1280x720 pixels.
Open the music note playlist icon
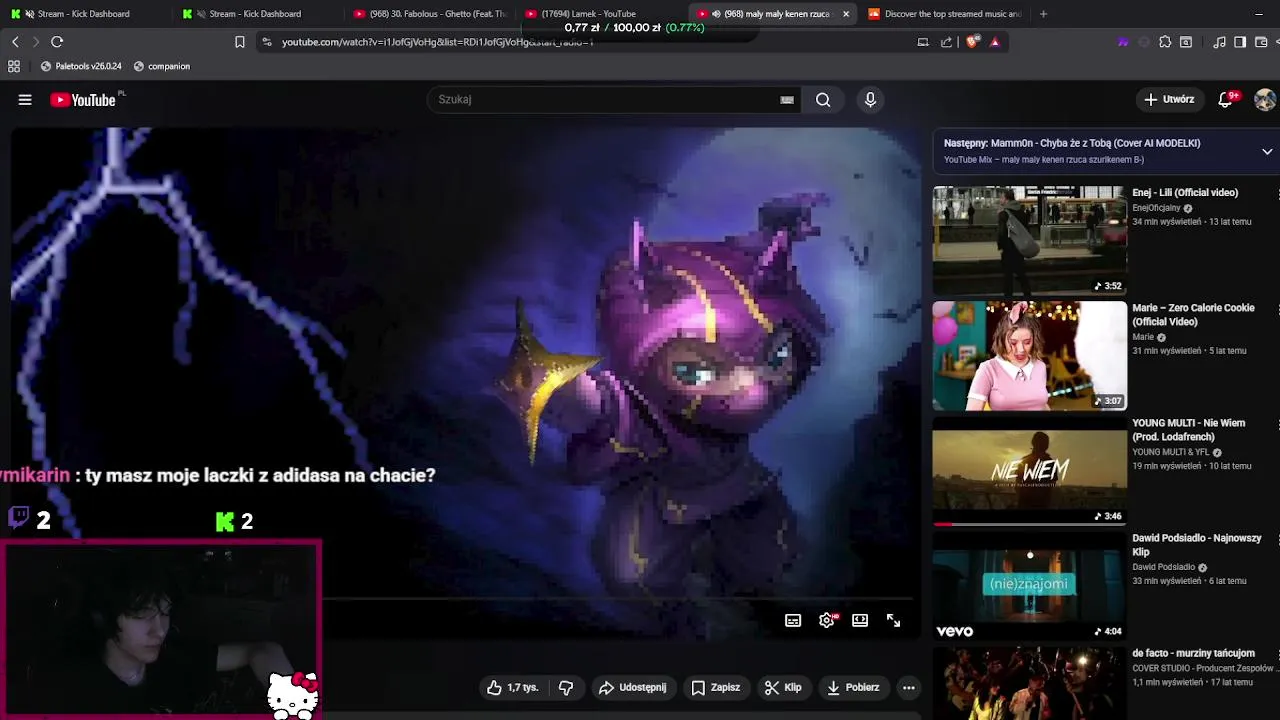(1219, 42)
